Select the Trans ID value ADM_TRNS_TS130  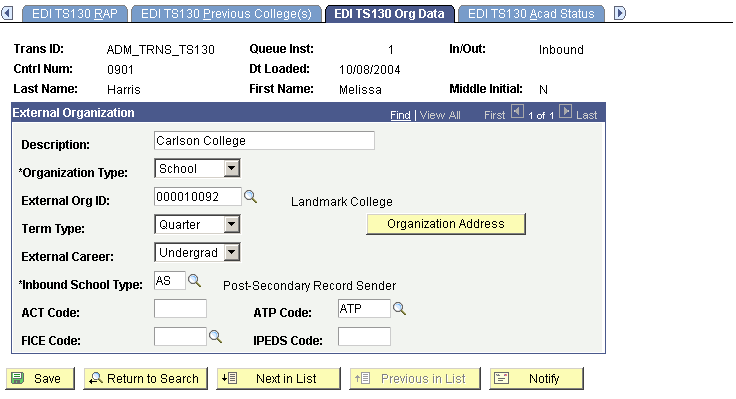[x=161, y=50]
